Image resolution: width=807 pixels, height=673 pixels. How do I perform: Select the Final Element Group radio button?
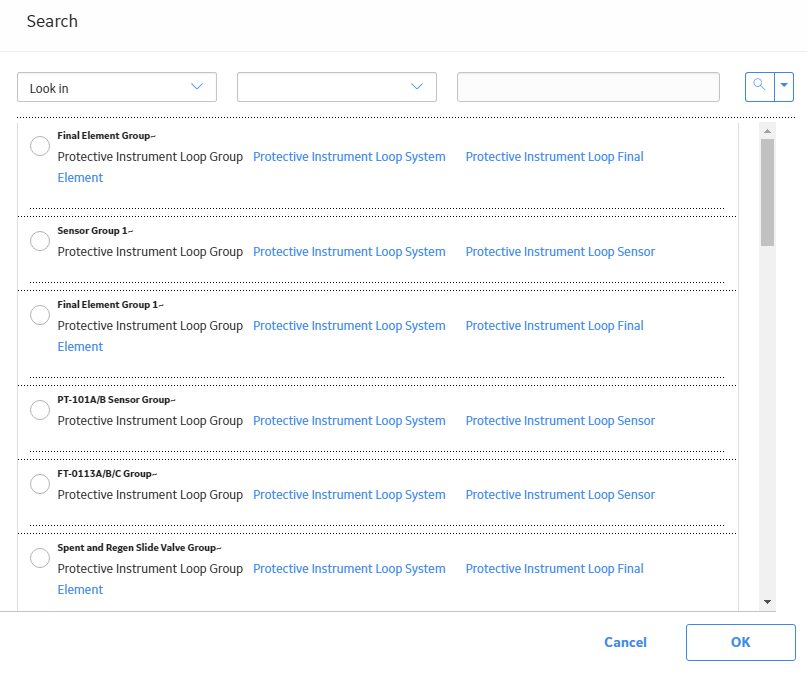40,146
